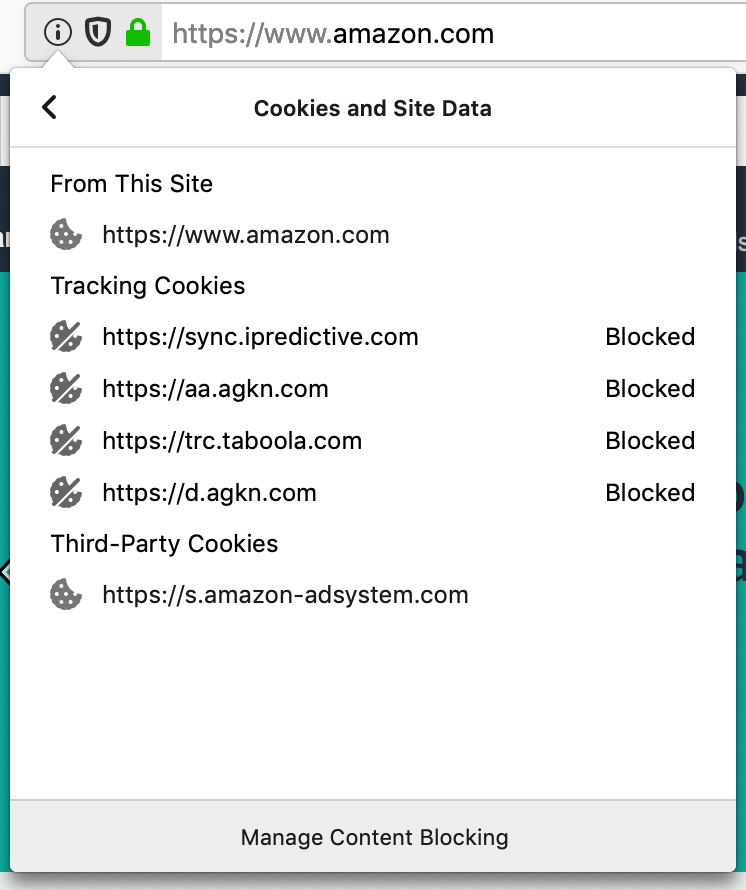The height and width of the screenshot is (890, 746).
Task: Click cookie icon beside www.amazon.com
Action: (66, 235)
